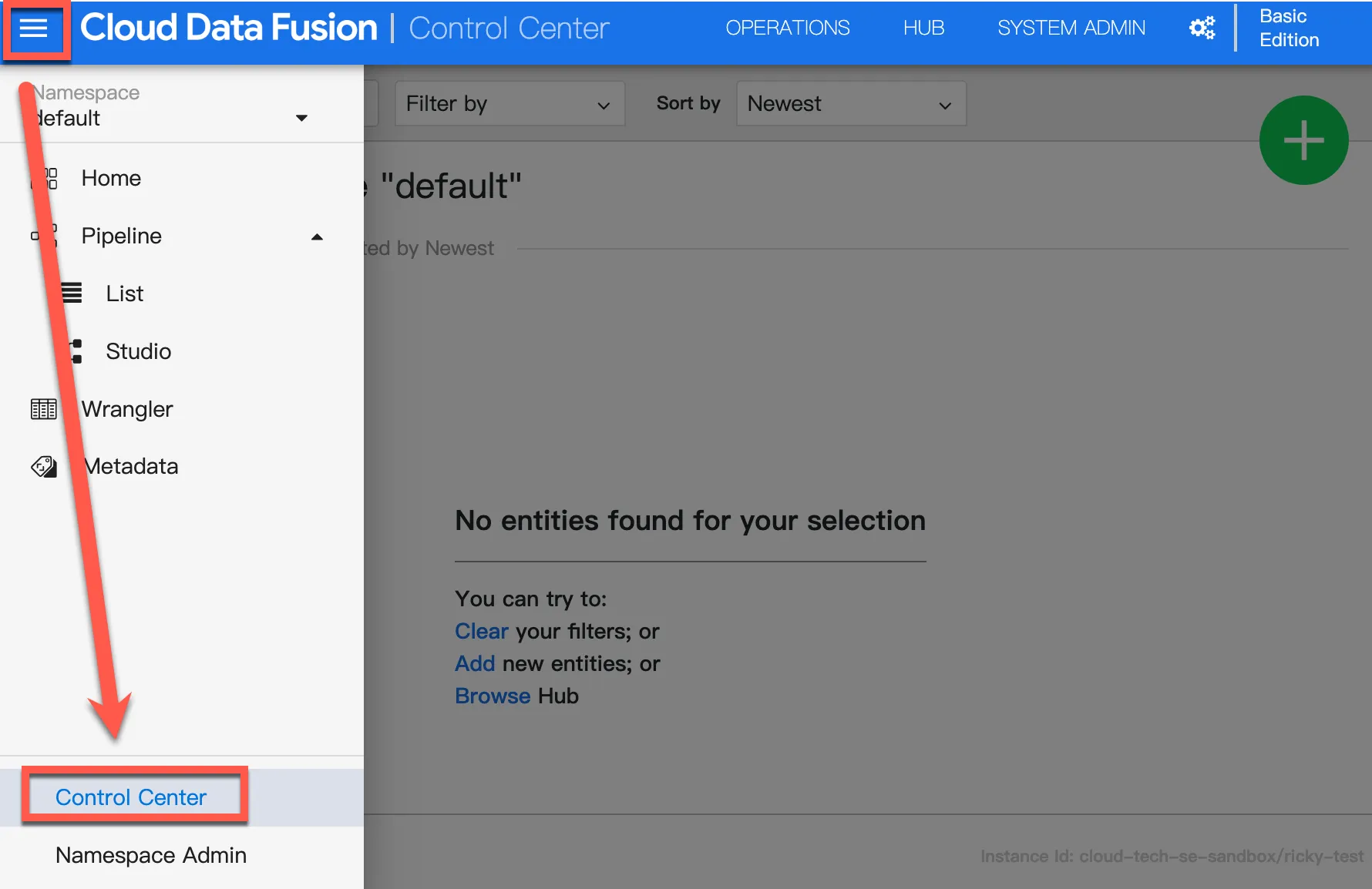Open SYSTEM ADMIN in top bar
This screenshot has height=889, width=1372.
click(1071, 28)
